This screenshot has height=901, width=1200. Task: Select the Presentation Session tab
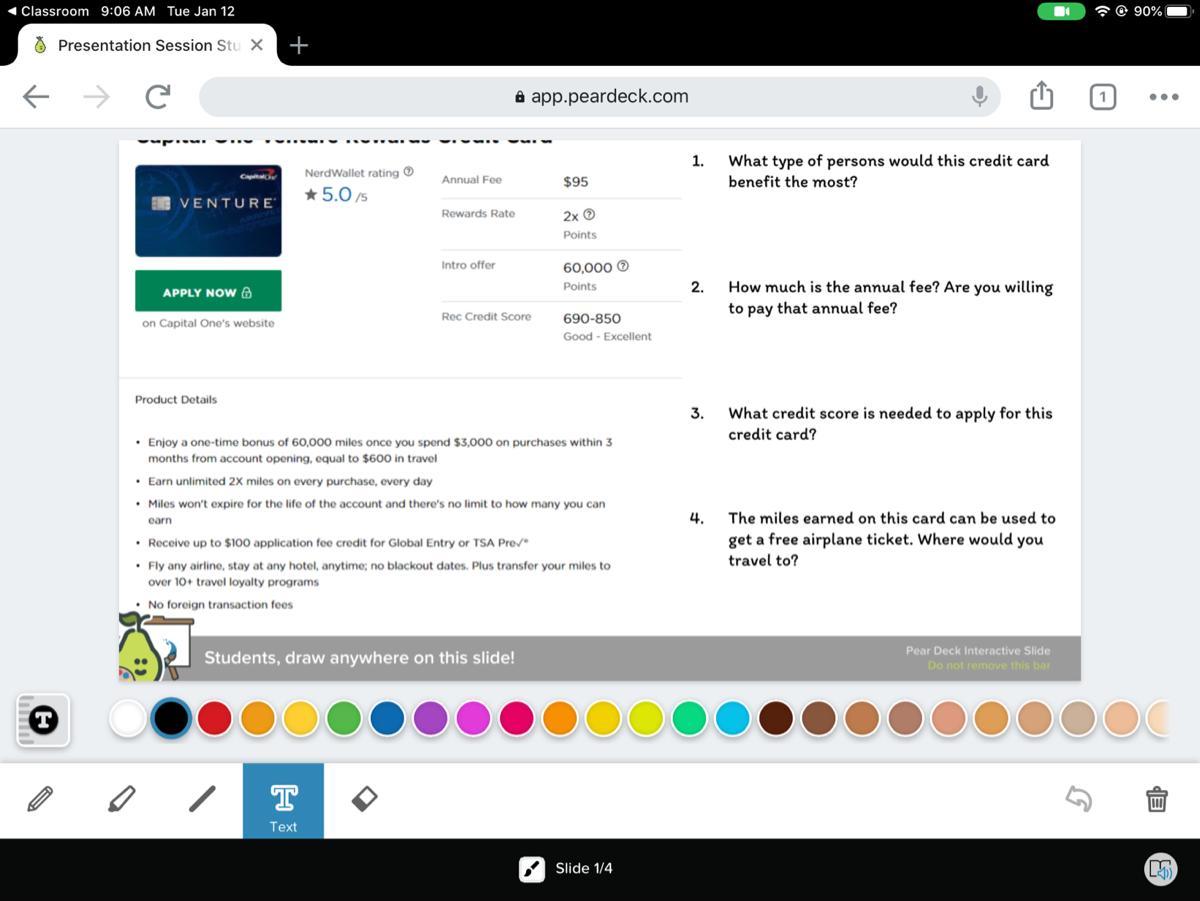click(148, 45)
